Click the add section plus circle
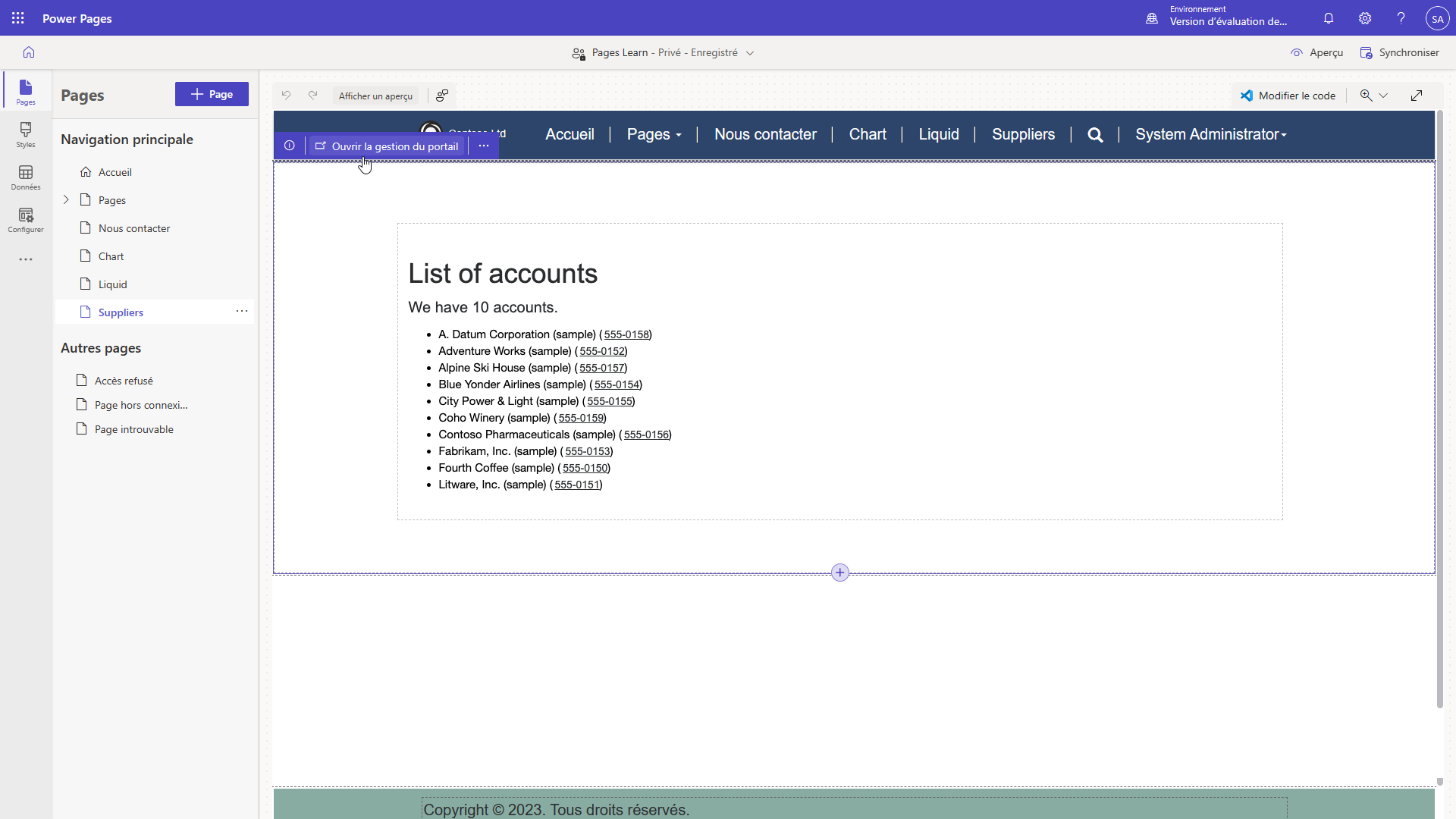The height and width of the screenshot is (819, 1456). [839, 573]
